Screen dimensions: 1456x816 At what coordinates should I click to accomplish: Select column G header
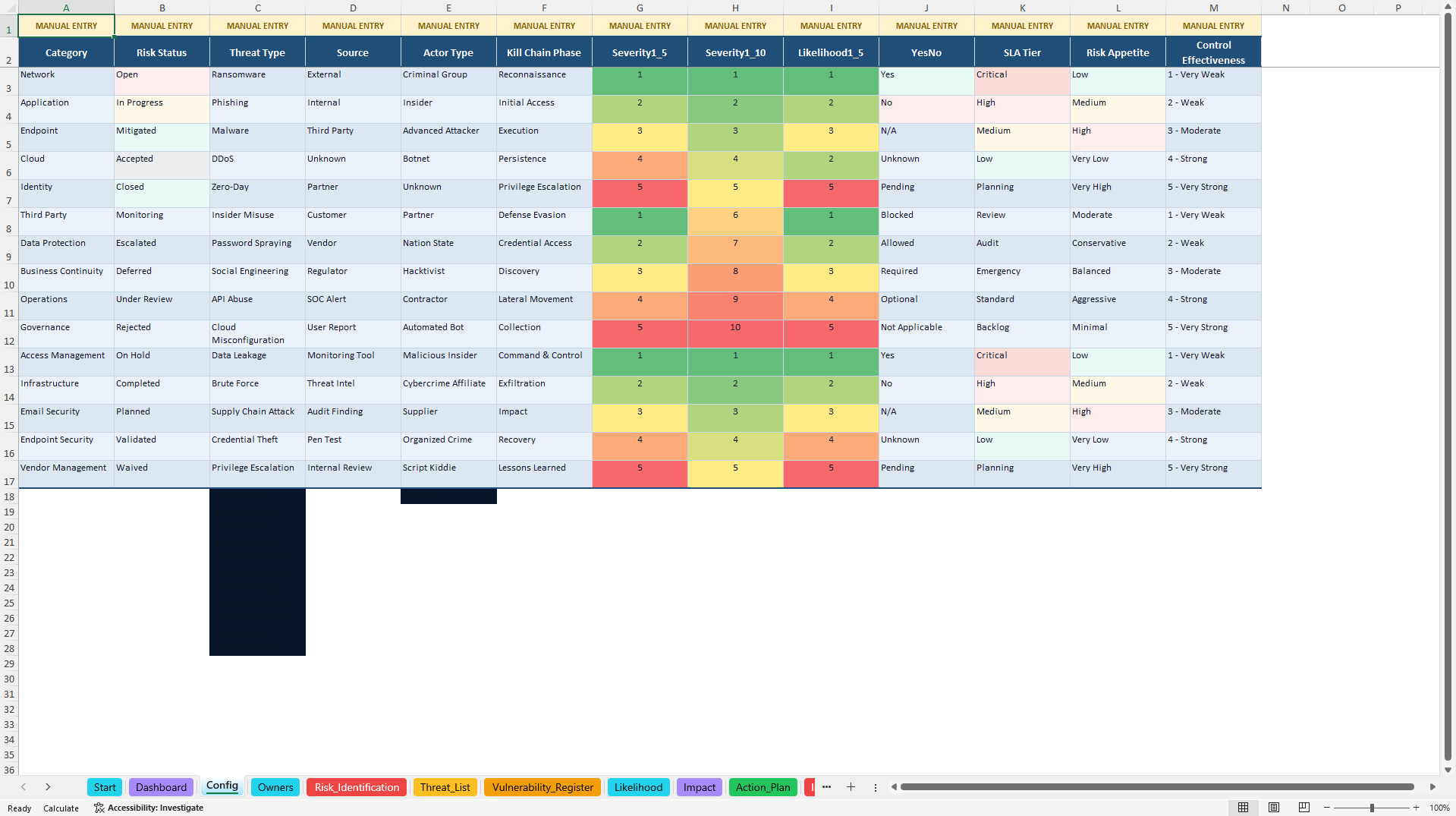(640, 8)
